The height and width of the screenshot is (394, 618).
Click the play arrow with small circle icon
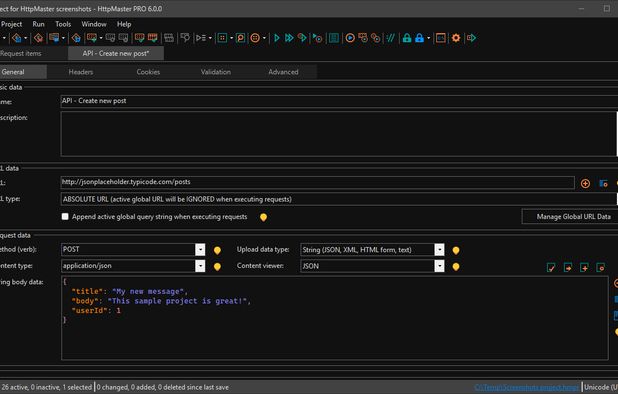point(317,38)
